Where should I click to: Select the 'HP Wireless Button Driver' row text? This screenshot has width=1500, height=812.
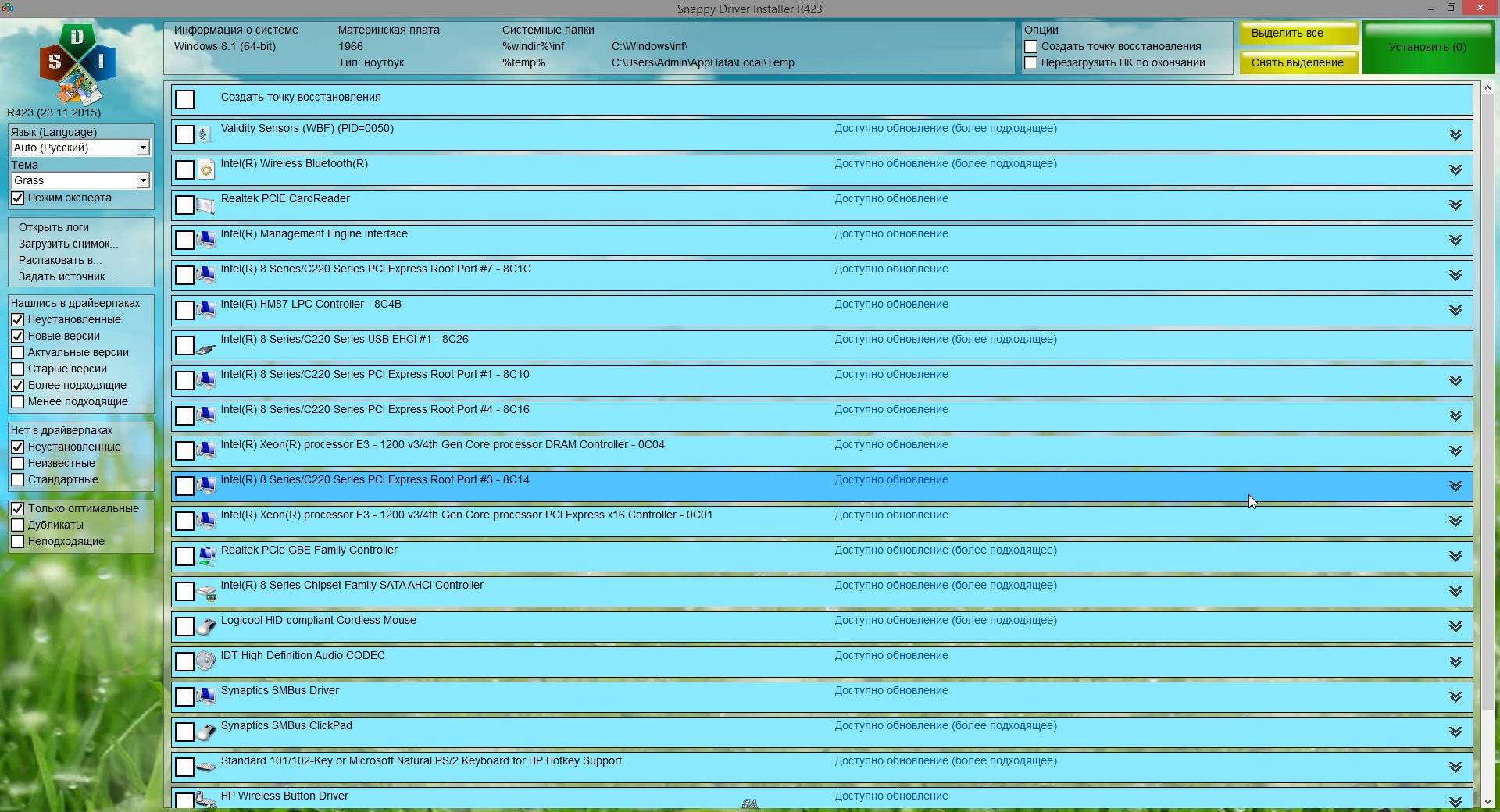(x=284, y=796)
